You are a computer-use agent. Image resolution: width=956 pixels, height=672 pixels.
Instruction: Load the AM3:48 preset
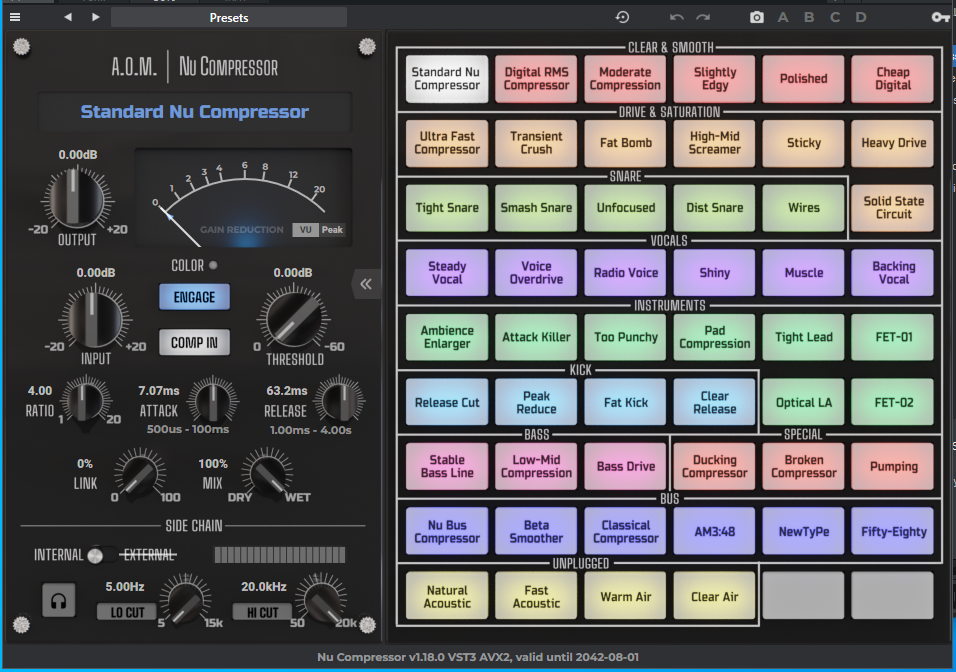715,532
